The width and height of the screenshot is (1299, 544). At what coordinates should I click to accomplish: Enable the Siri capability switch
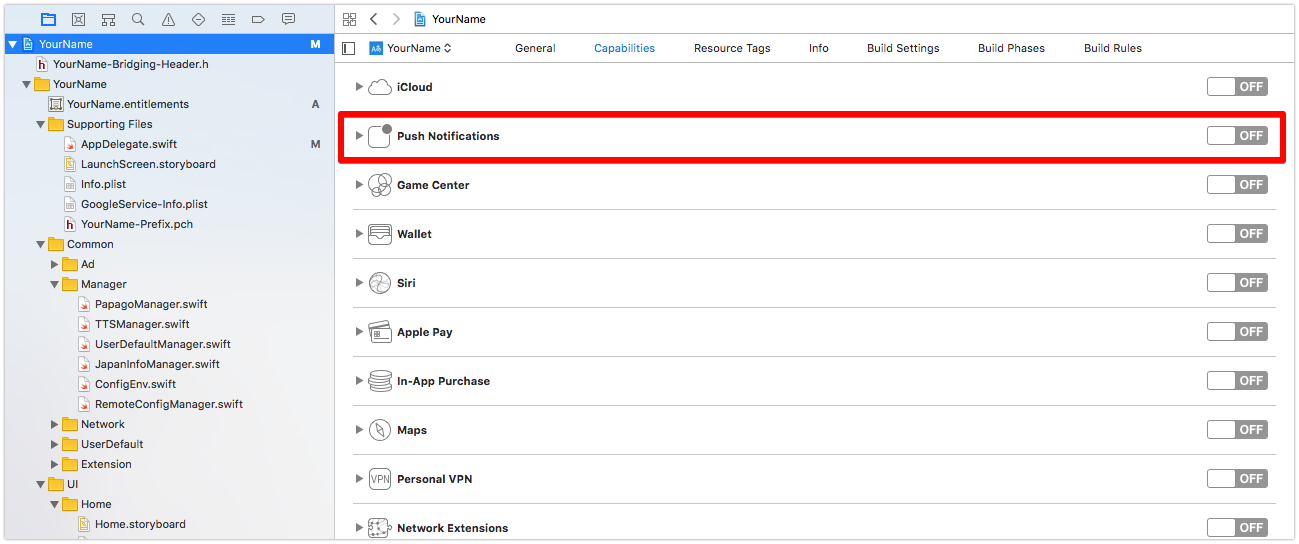click(x=1237, y=283)
